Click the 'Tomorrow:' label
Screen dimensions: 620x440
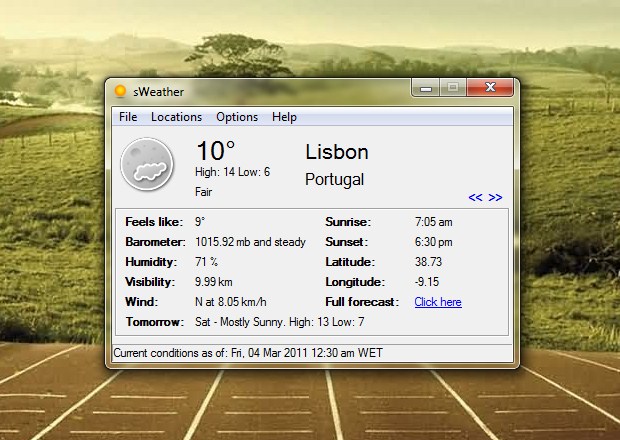(x=155, y=322)
